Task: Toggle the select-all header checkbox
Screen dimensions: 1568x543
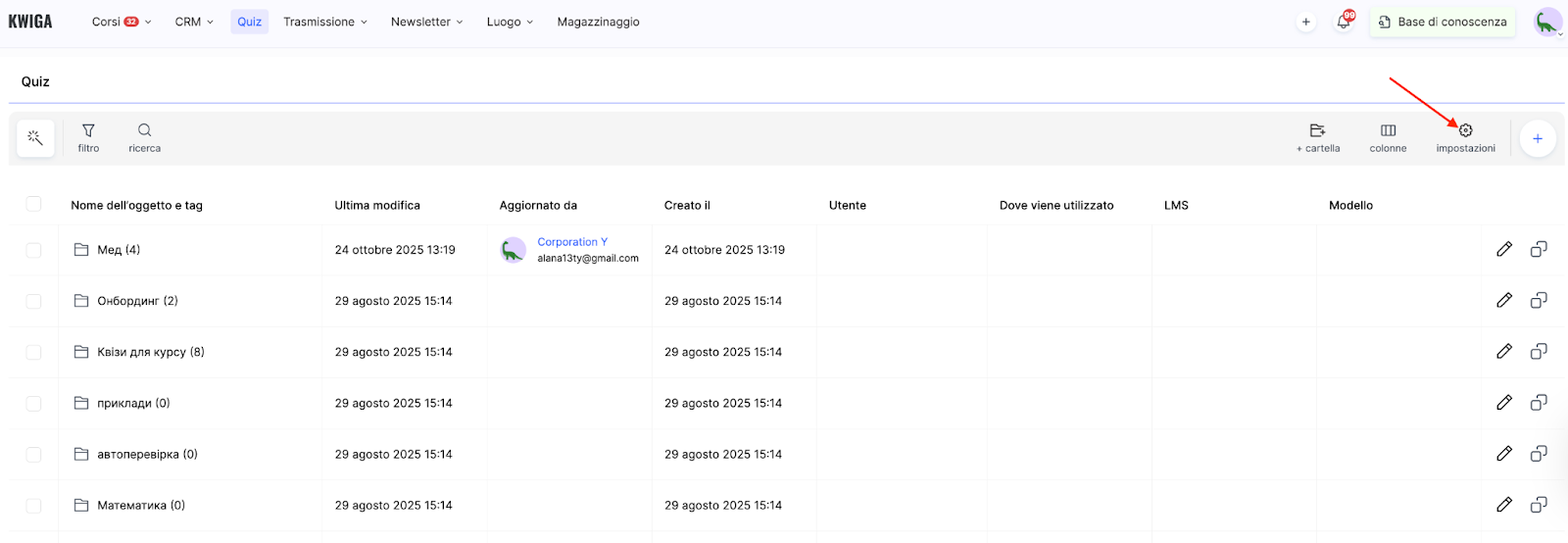Action: [33, 204]
